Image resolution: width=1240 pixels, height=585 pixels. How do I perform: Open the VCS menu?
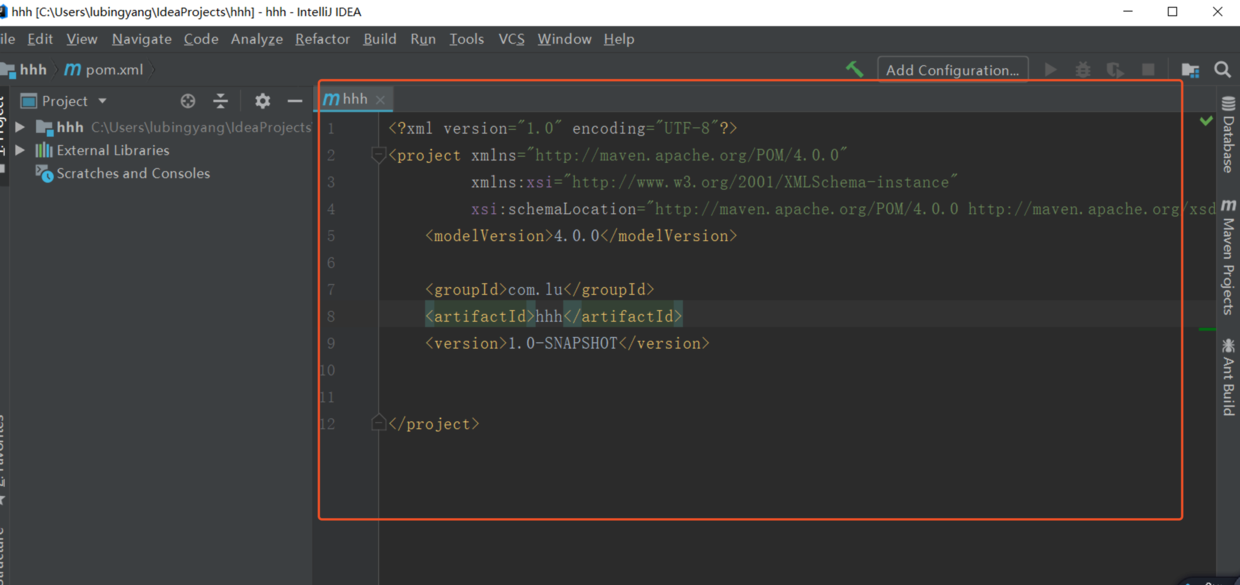coord(511,39)
